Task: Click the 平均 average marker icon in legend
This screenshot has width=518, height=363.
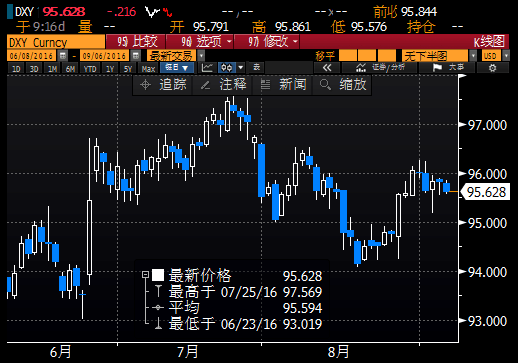Action: pos(158,307)
